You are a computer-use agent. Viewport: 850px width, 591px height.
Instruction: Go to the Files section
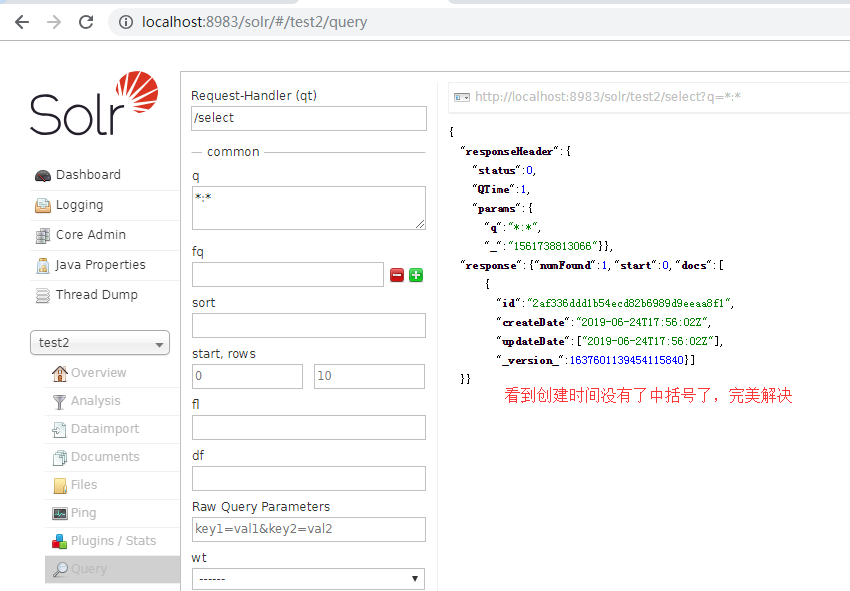[83, 485]
